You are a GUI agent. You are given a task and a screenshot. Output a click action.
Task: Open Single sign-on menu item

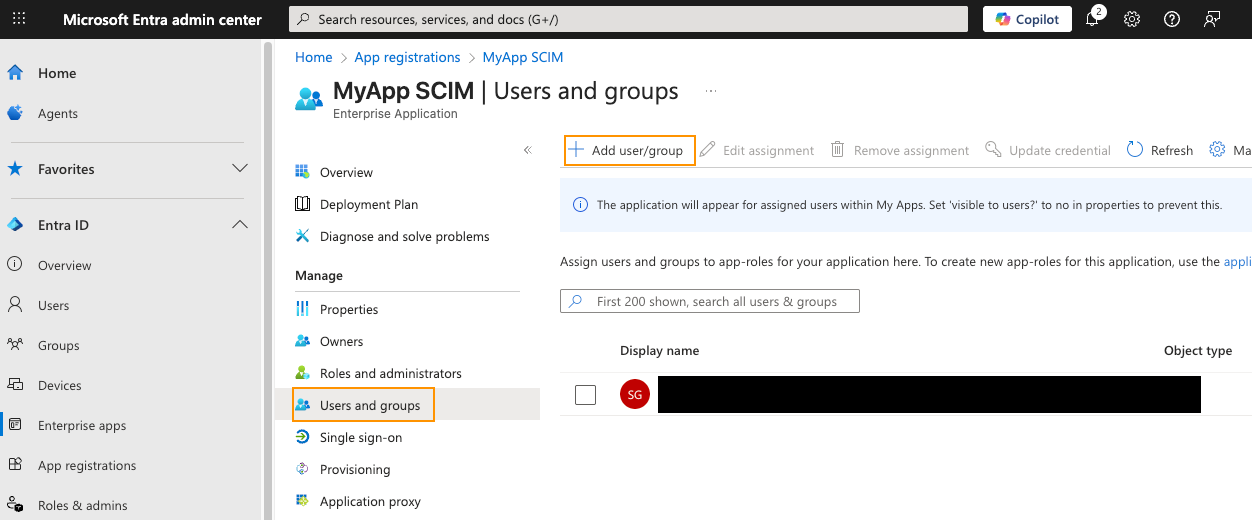(x=361, y=437)
